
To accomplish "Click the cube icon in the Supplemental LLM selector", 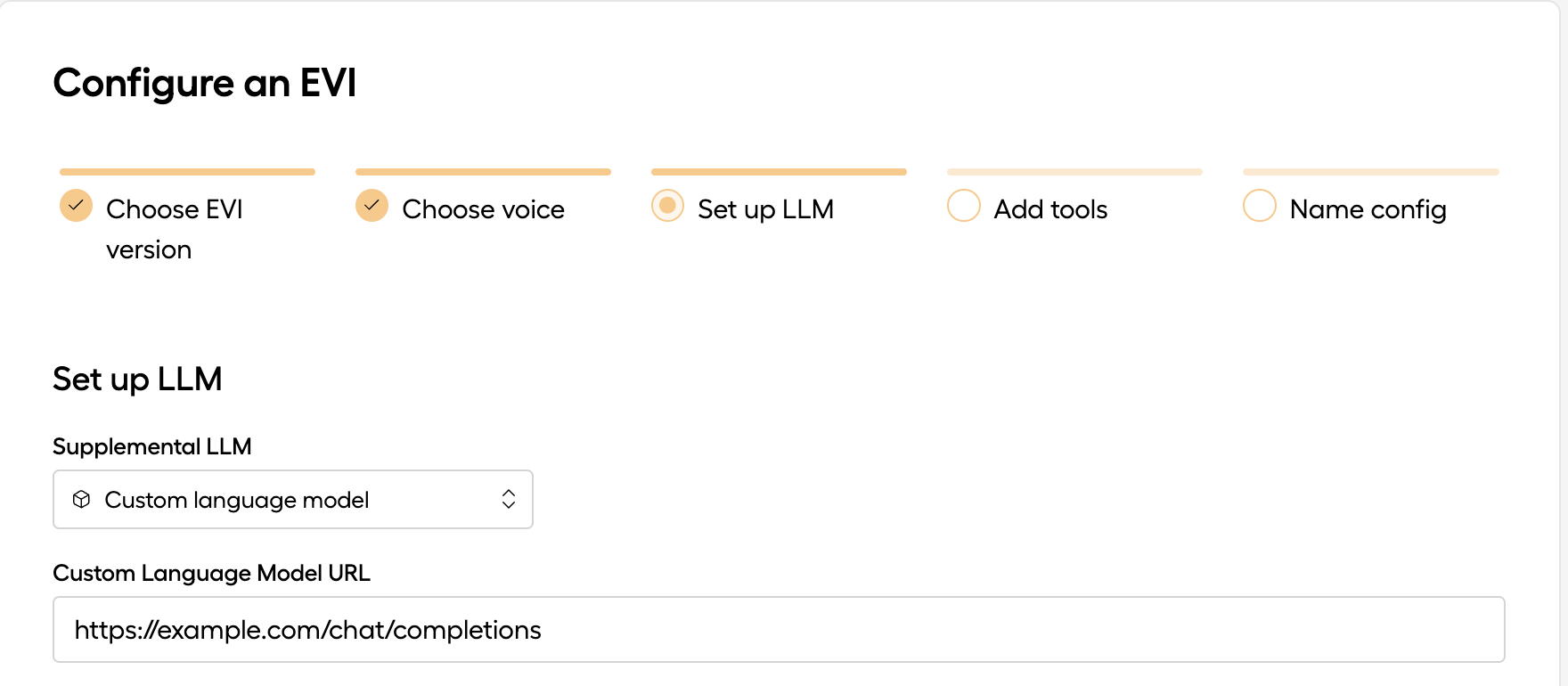I will 83,499.
